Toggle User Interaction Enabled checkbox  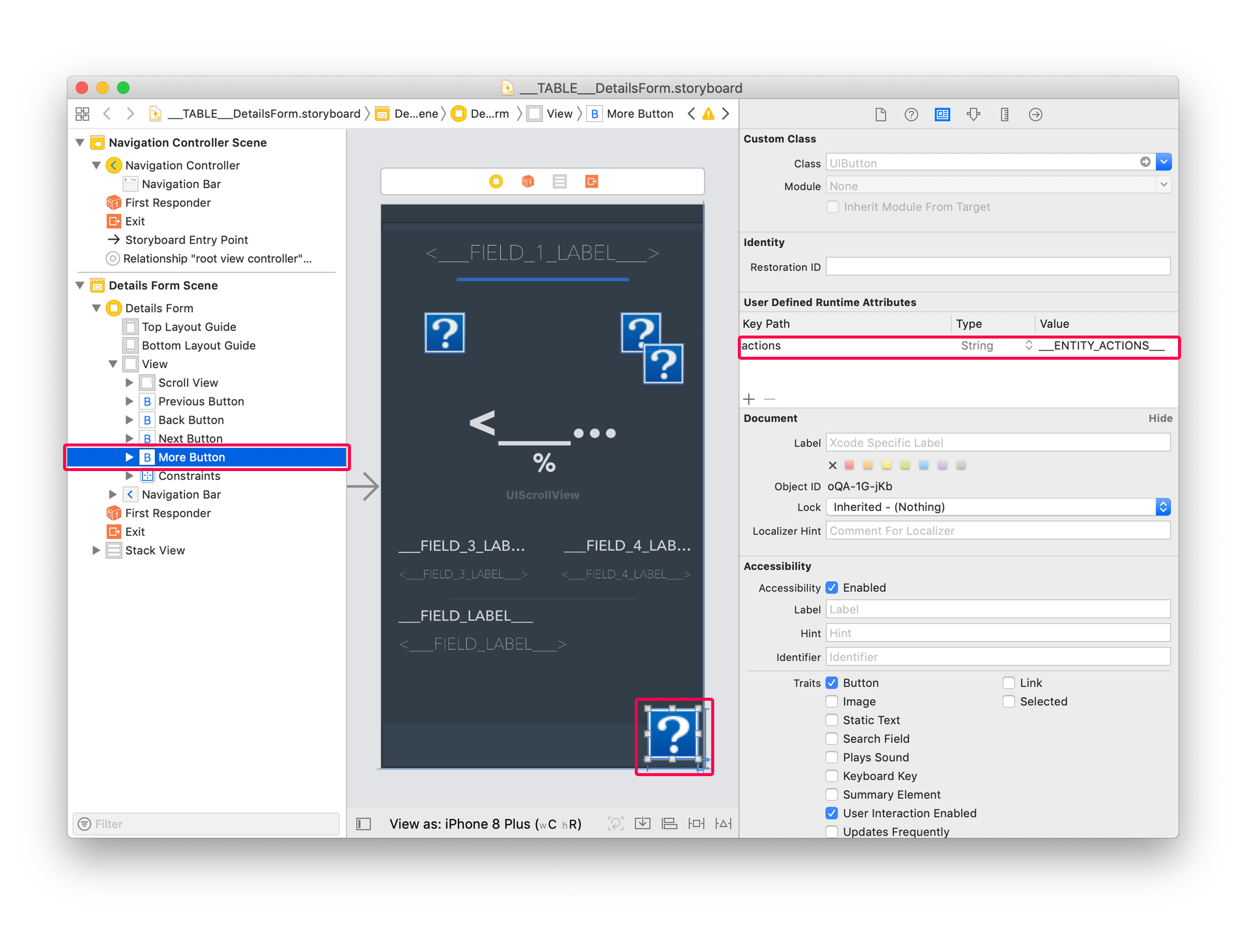tap(831, 813)
